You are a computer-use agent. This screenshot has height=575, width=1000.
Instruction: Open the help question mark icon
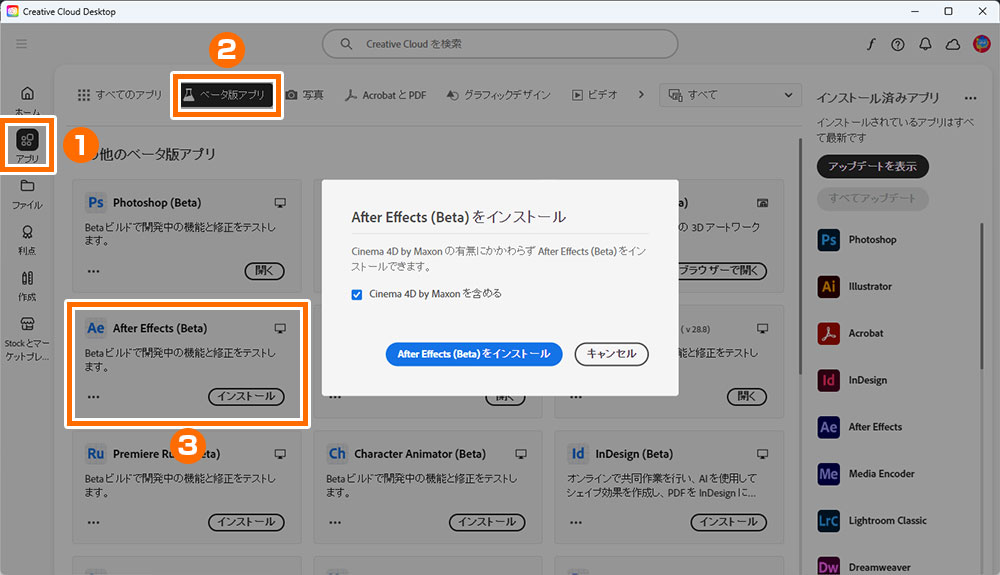(x=897, y=44)
